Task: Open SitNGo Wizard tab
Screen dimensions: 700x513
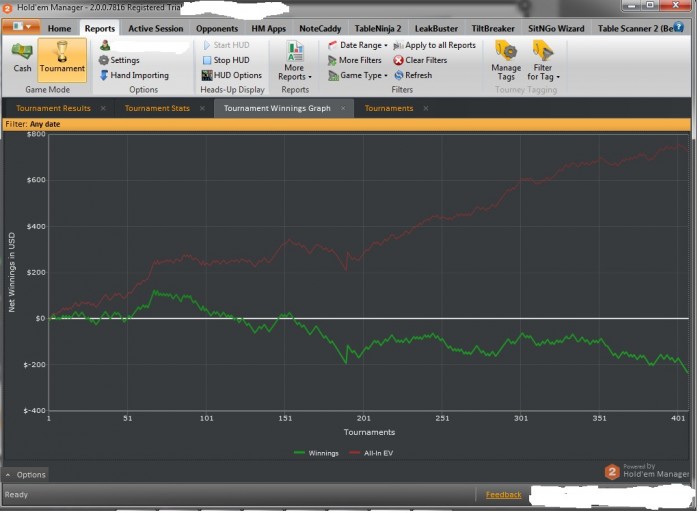Action: pos(556,29)
